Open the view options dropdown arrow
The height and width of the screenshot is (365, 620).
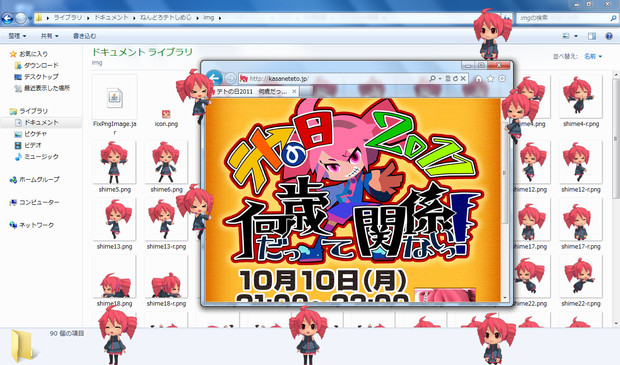[x=576, y=36]
